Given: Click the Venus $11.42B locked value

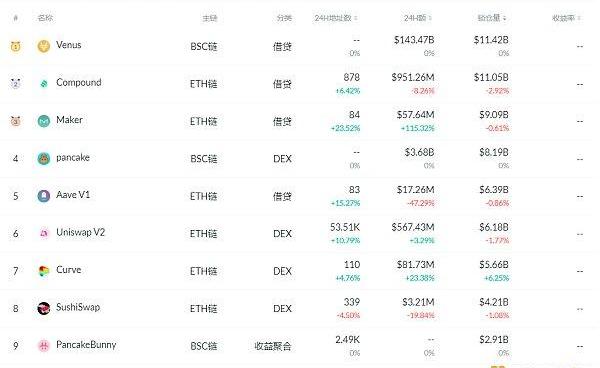Looking at the screenshot, I should click(x=491, y=40).
